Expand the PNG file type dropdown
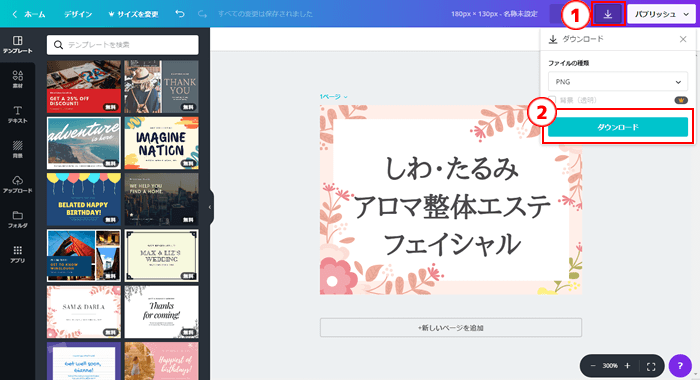Image resolution: width=700 pixels, height=380 pixels. 617,82
